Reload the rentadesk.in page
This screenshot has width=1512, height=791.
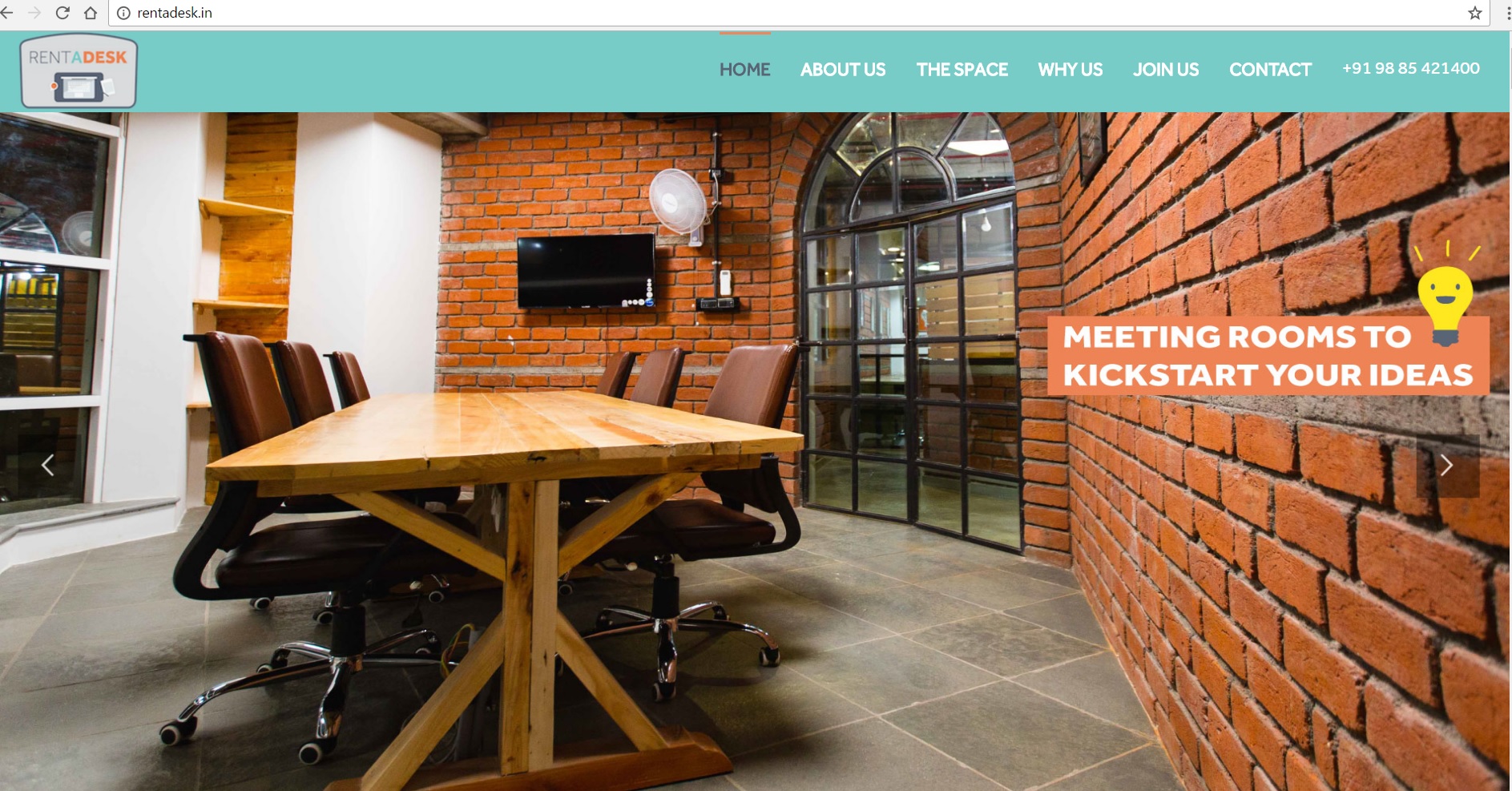click(62, 13)
